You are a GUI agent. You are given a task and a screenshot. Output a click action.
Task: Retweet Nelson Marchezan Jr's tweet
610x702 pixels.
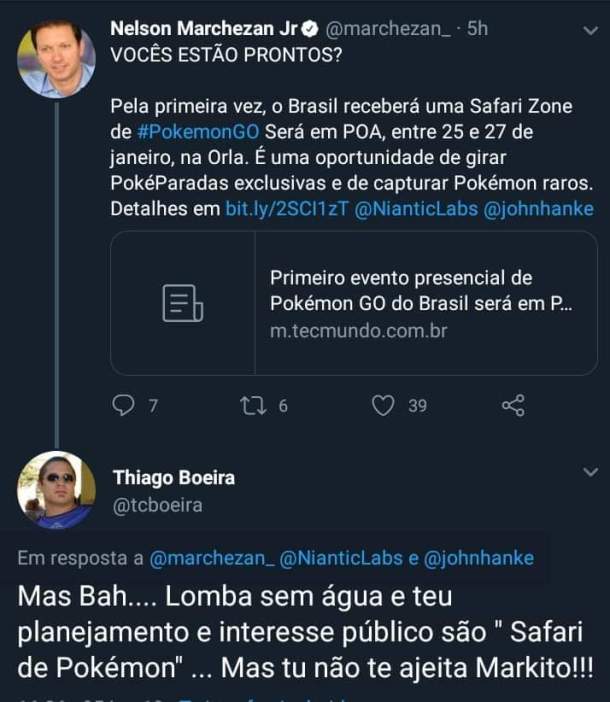(251, 405)
